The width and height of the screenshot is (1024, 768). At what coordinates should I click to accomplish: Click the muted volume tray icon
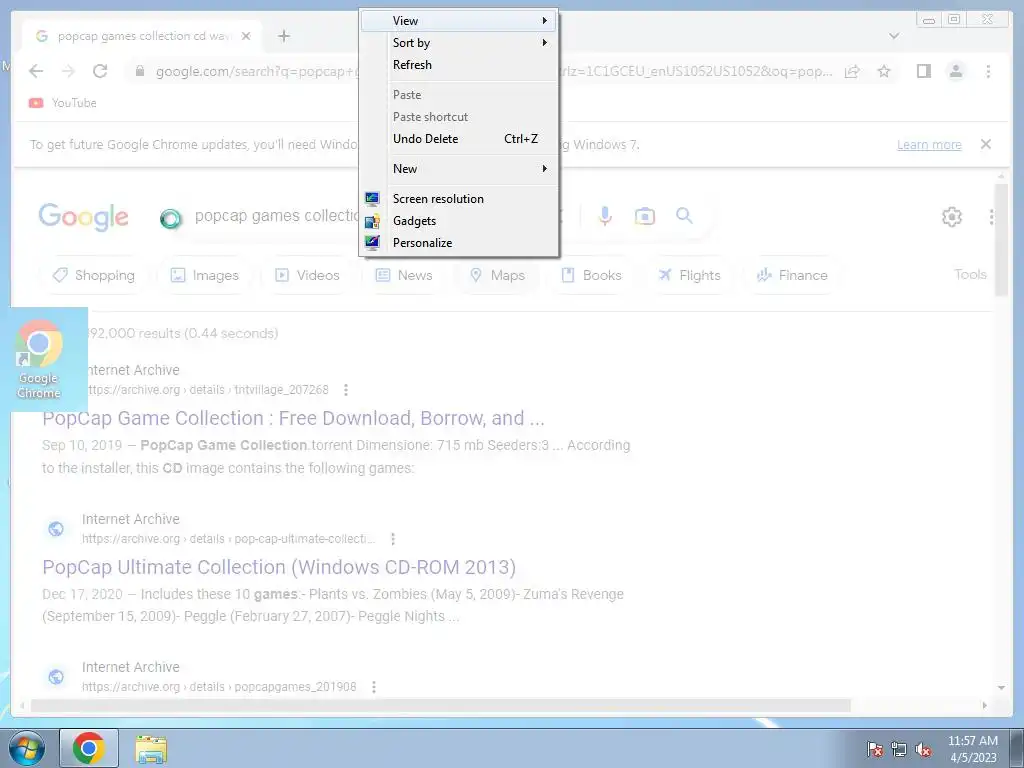pos(923,749)
